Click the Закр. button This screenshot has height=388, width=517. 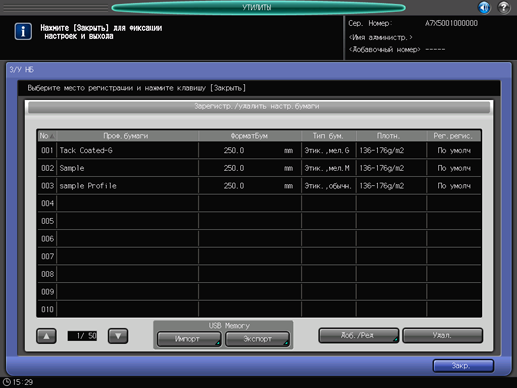pos(463,366)
